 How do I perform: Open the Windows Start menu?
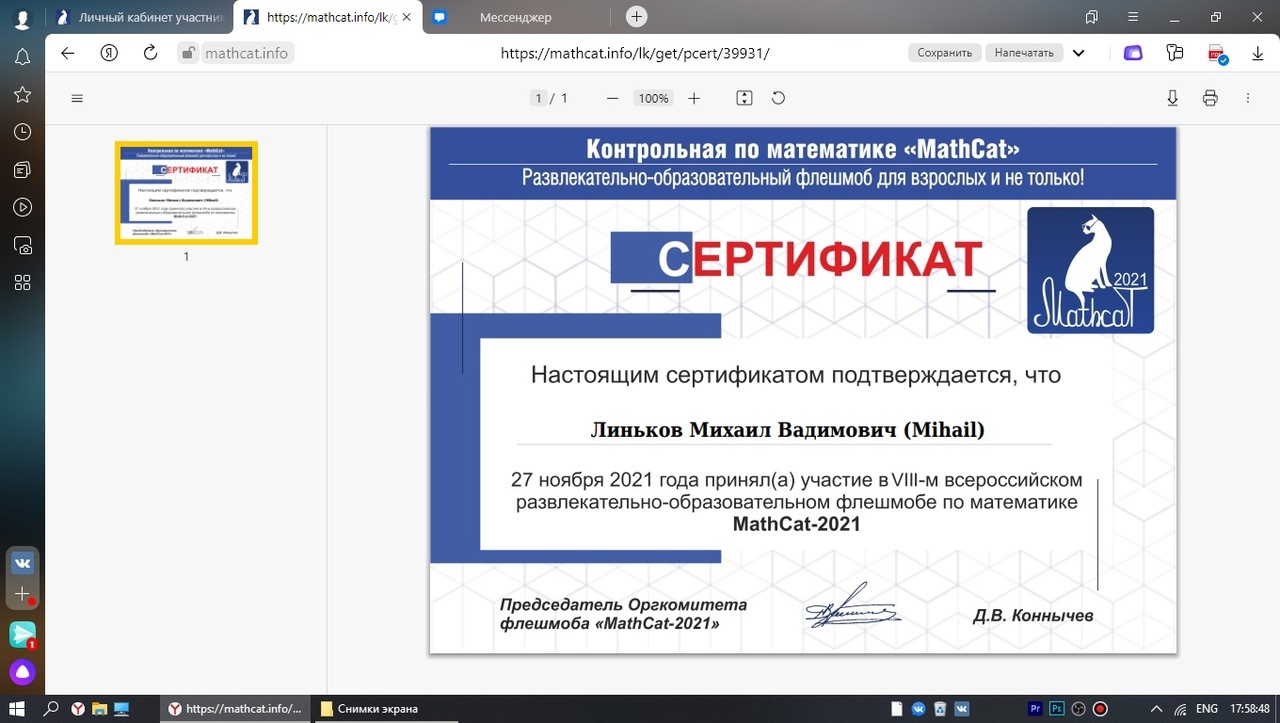click(x=16, y=709)
